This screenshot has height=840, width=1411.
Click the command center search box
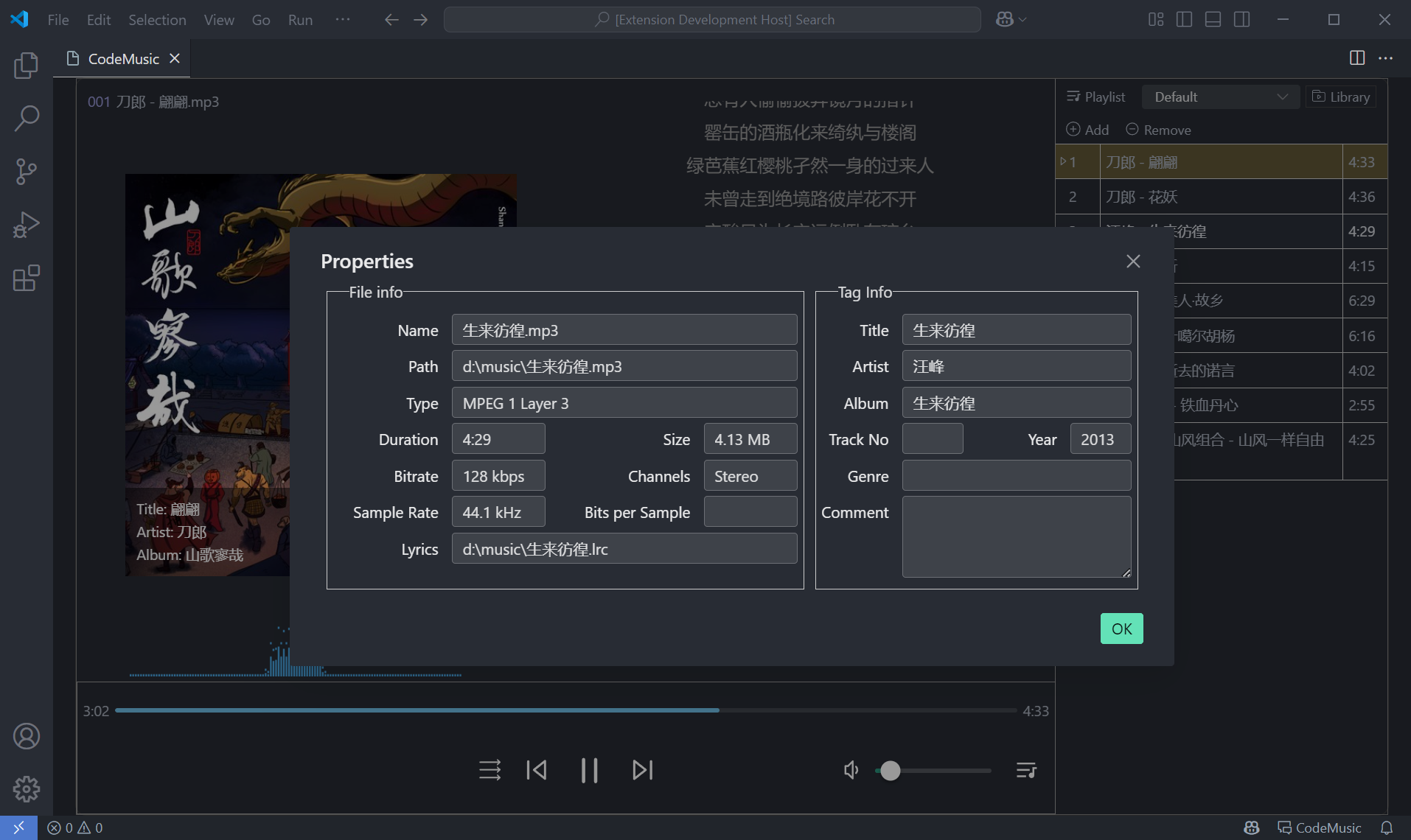tap(712, 20)
